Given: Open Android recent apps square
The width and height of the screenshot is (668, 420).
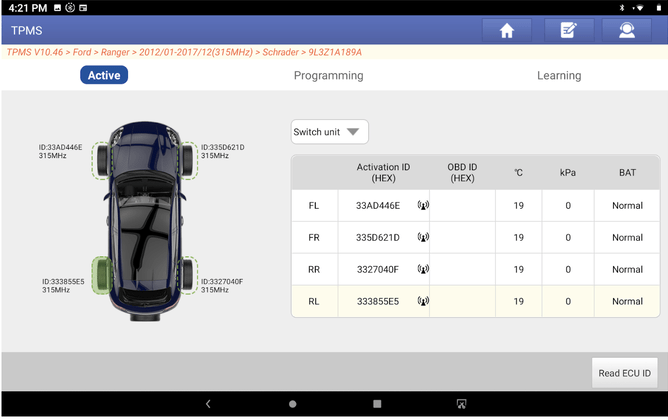Looking at the screenshot, I should 377,404.
